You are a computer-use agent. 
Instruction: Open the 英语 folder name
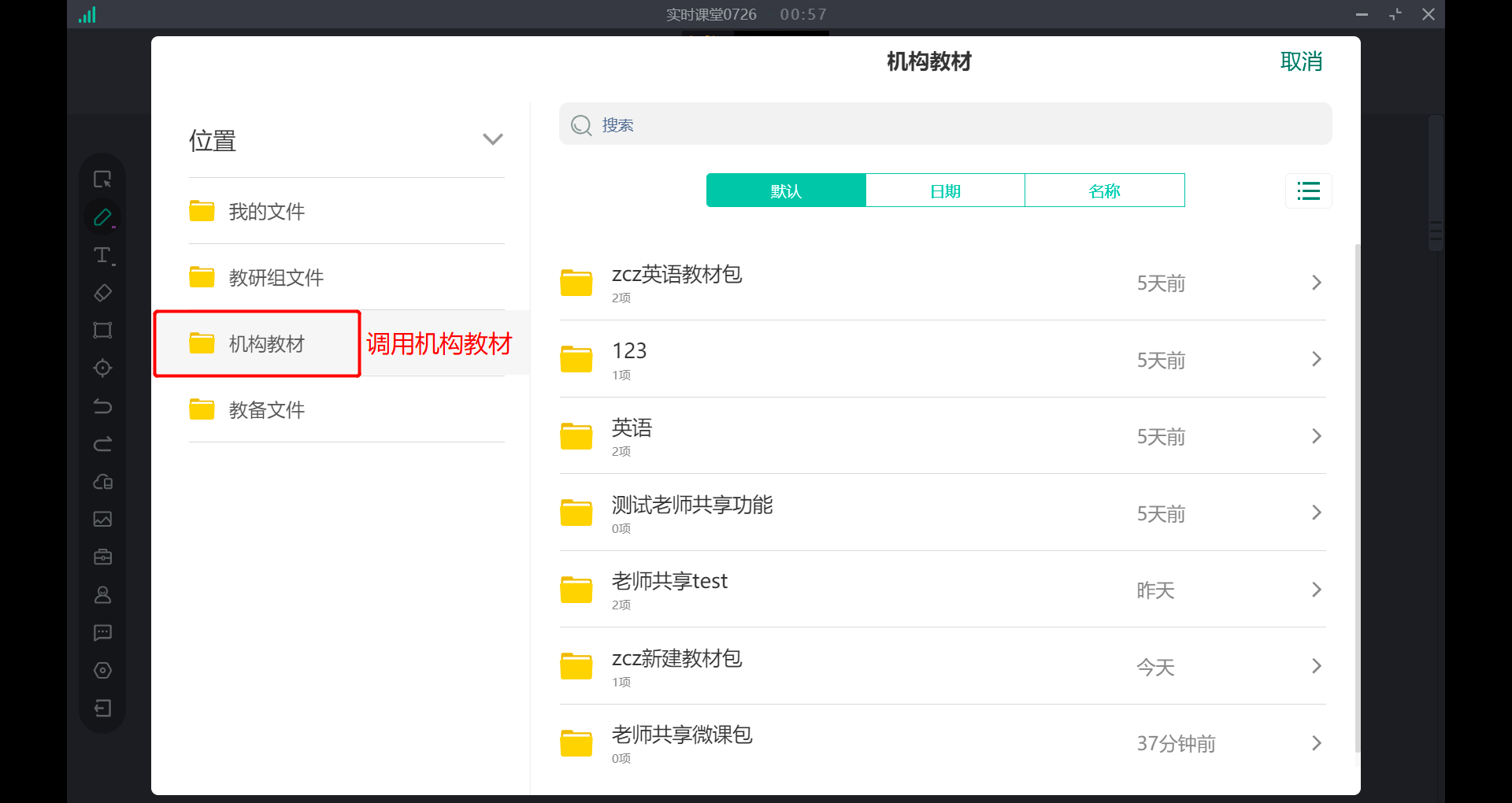click(x=632, y=427)
